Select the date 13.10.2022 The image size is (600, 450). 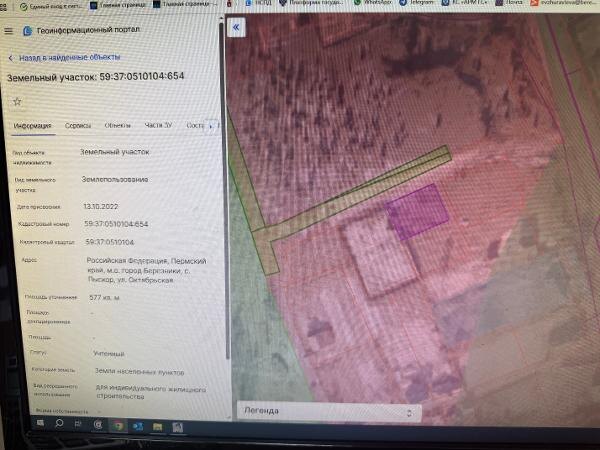[x=101, y=206]
